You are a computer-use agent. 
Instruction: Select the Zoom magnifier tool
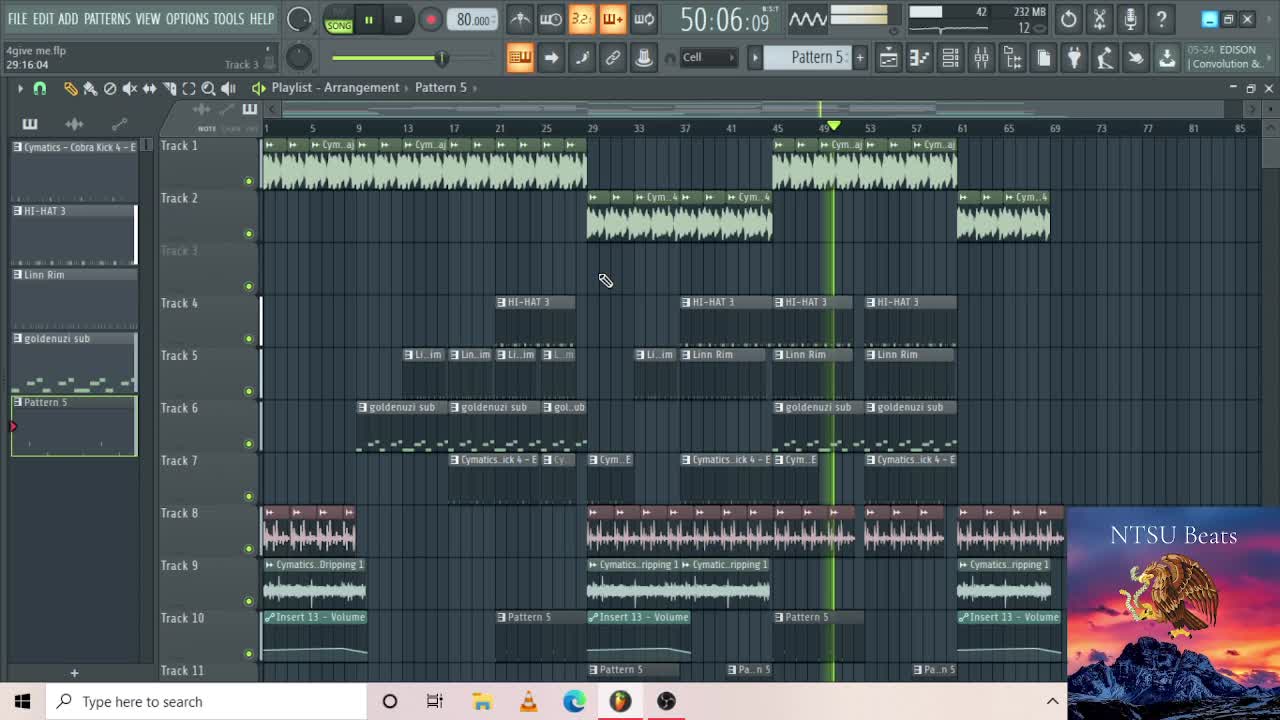pyautogui.click(x=208, y=88)
